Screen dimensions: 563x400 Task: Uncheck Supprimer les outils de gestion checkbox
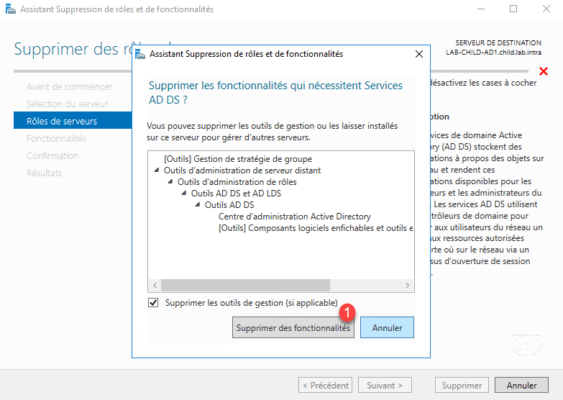click(153, 303)
